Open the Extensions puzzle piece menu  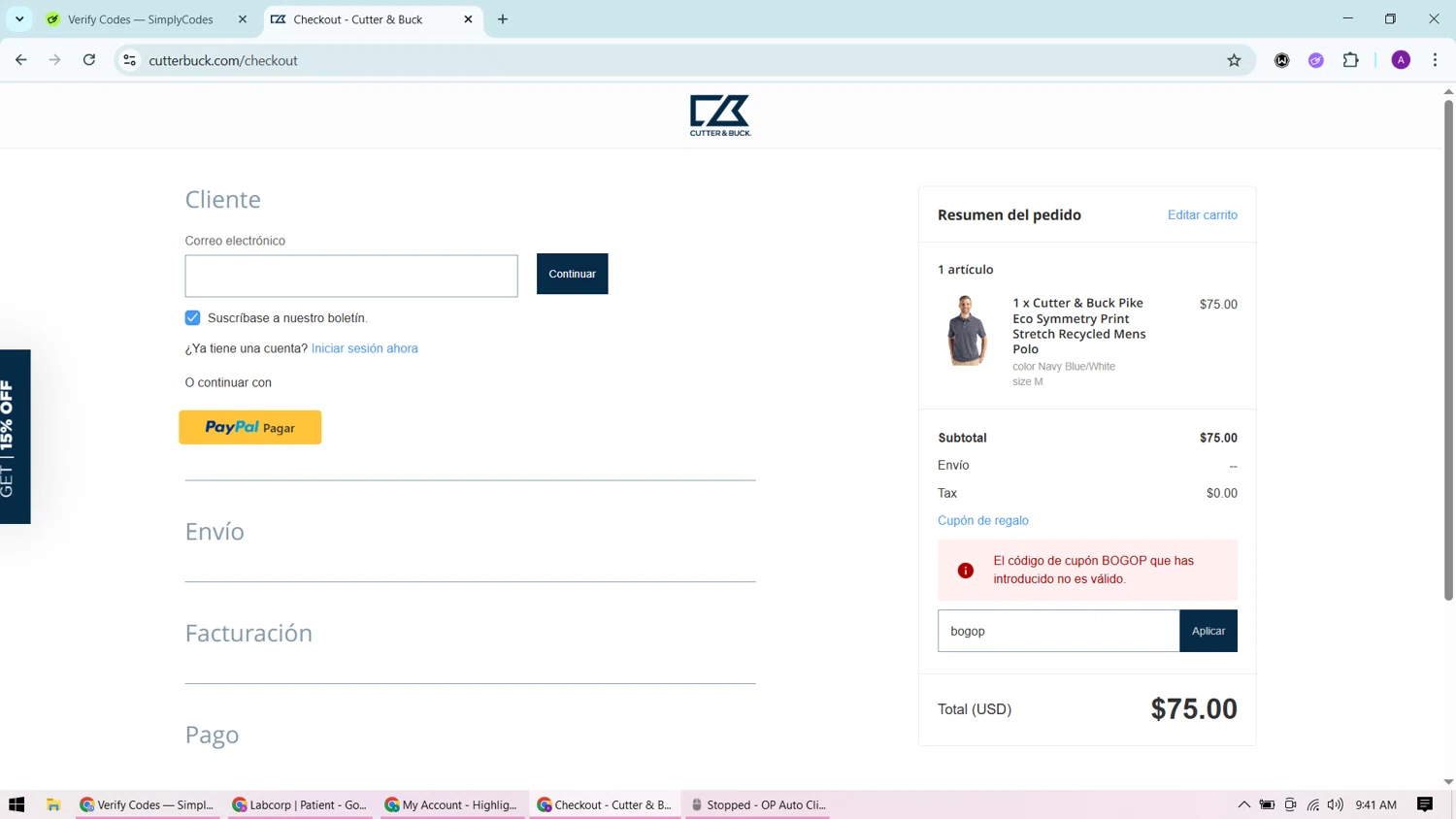click(1350, 60)
